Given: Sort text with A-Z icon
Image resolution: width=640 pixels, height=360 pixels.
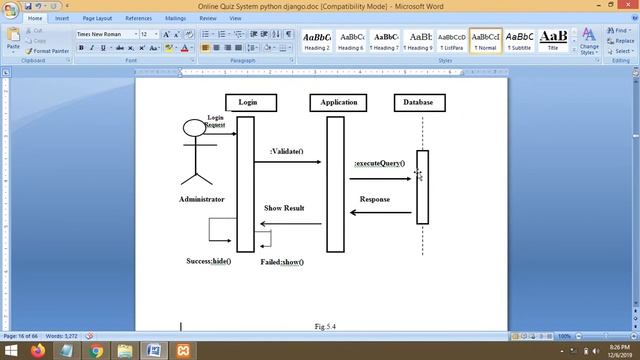Looking at the screenshot, I should click(x=276, y=34).
